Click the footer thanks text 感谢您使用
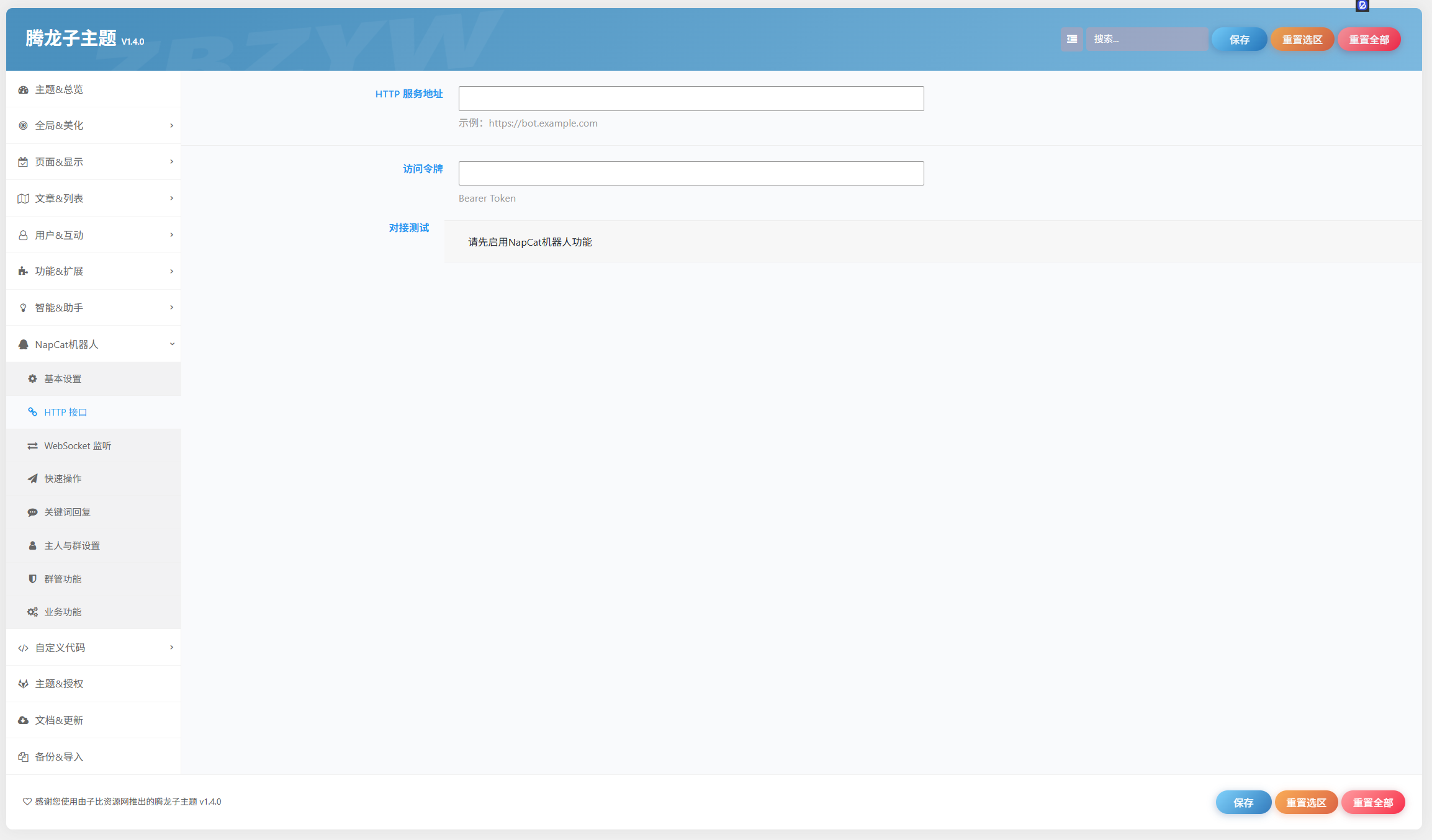Viewport: 1432px width, 840px height. (128, 802)
